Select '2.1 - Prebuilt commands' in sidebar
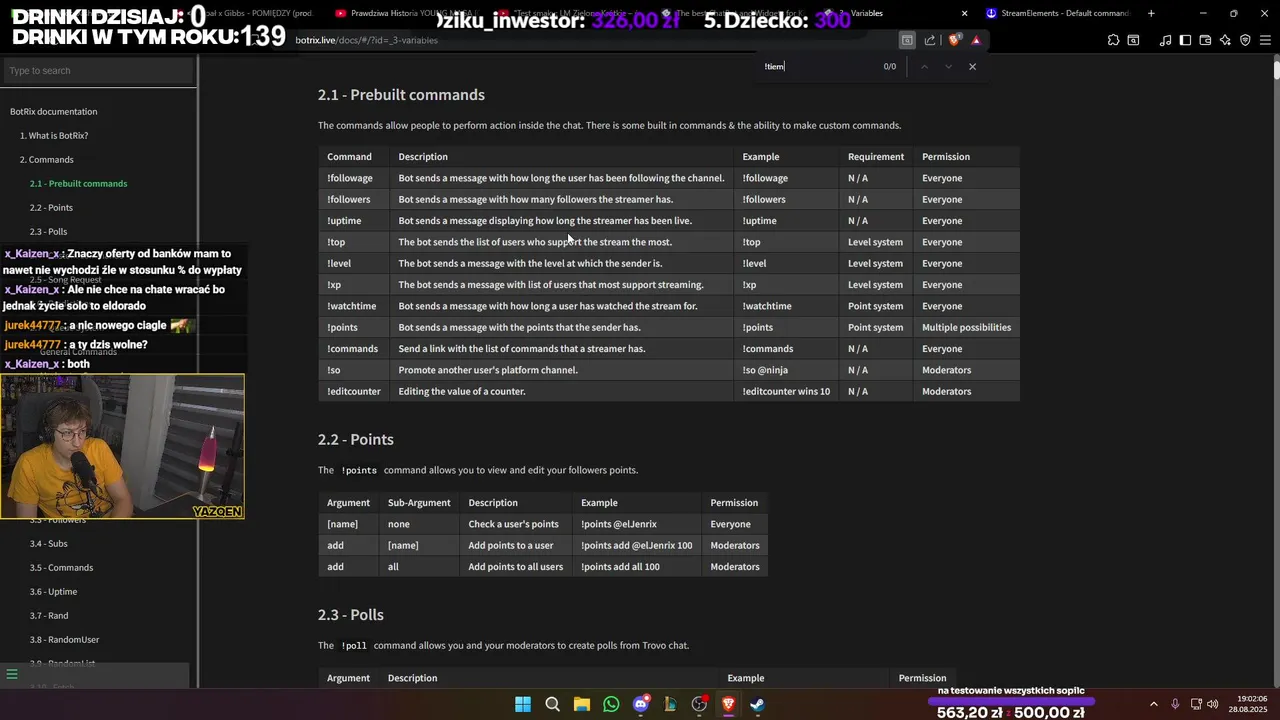Image resolution: width=1280 pixels, height=720 pixels. (78, 183)
